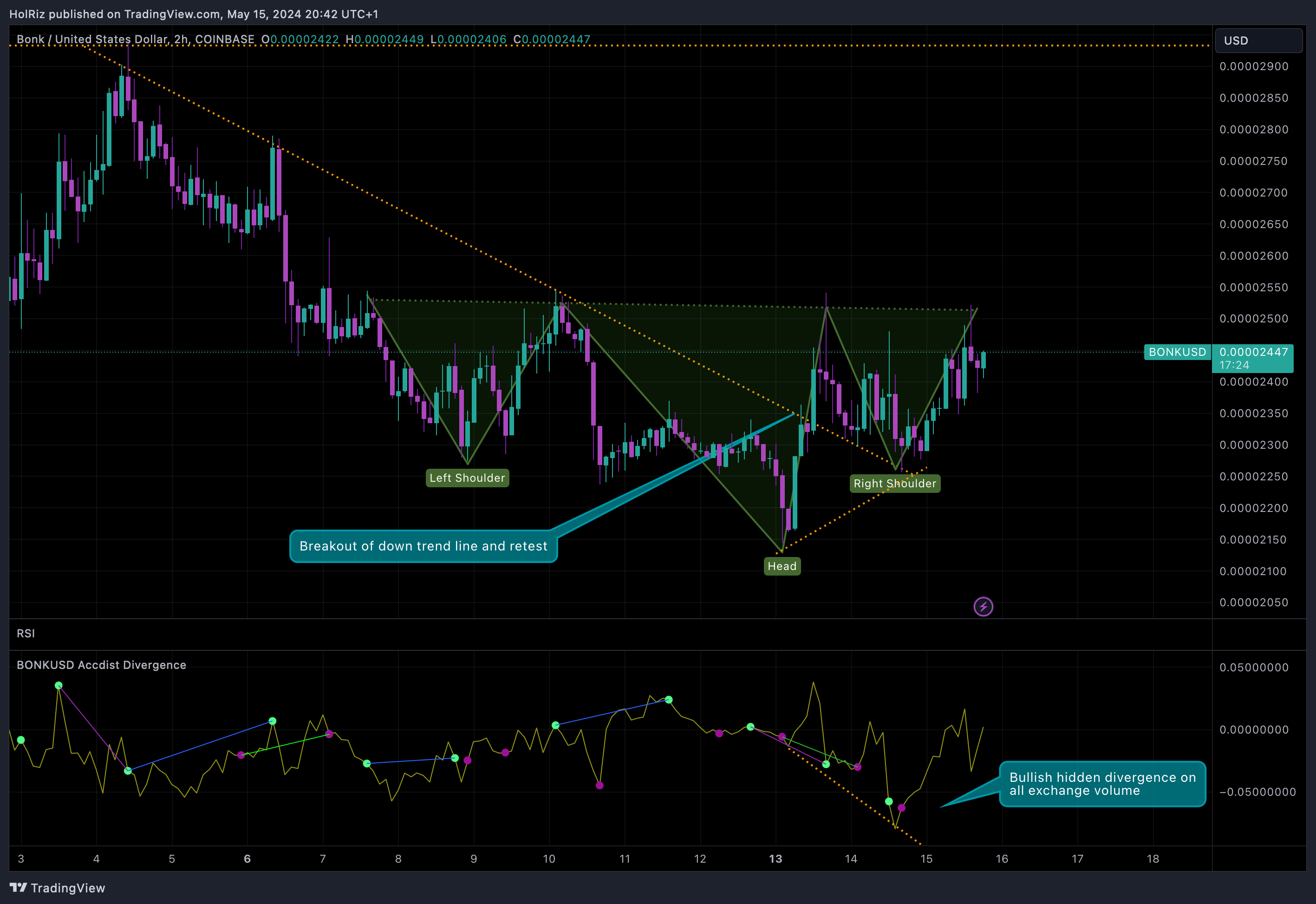The image size is (1316, 904).
Task: Click the purple lightning bolt event icon
Action: pyautogui.click(x=983, y=607)
